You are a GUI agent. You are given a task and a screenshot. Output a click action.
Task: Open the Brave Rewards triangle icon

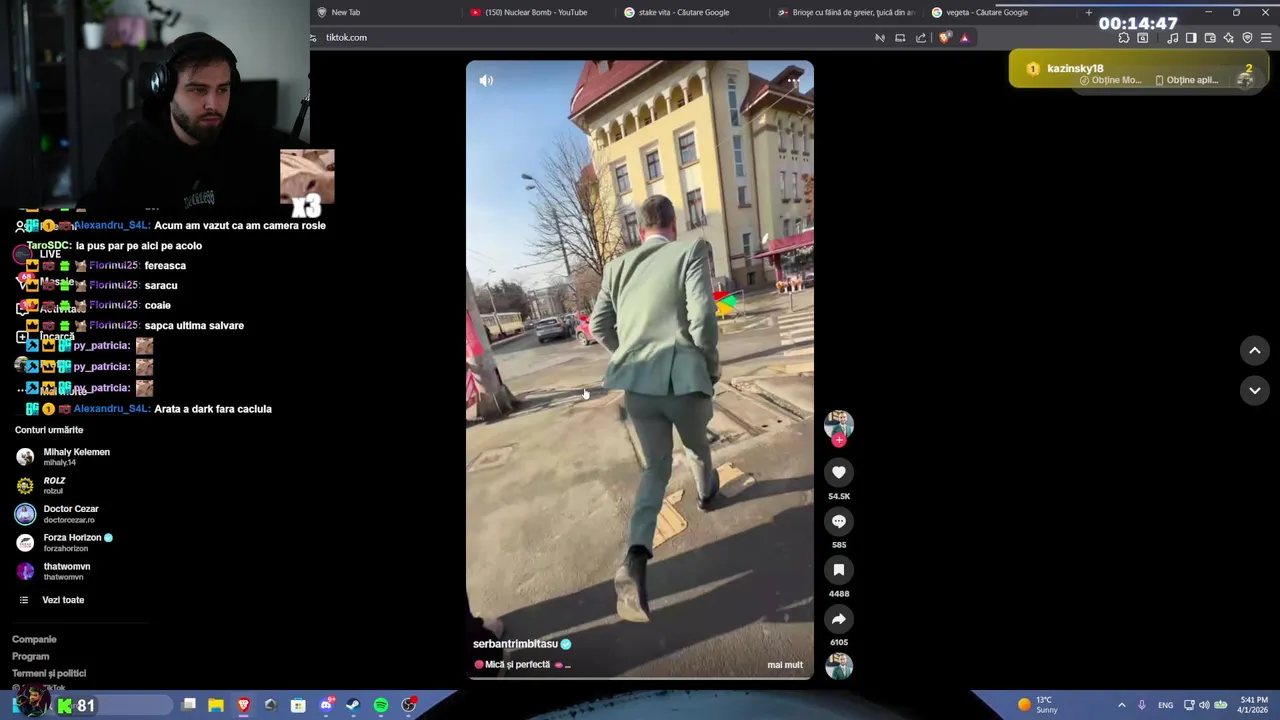(965, 38)
